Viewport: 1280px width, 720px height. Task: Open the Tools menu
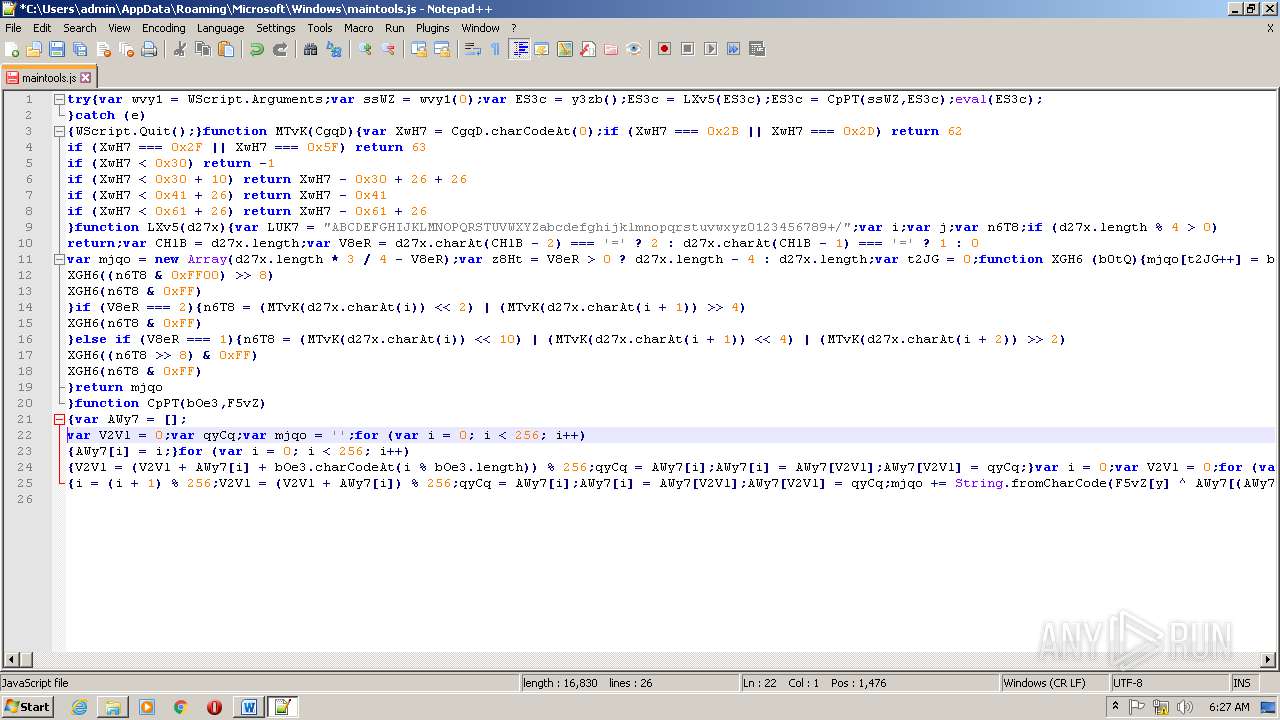(320, 28)
